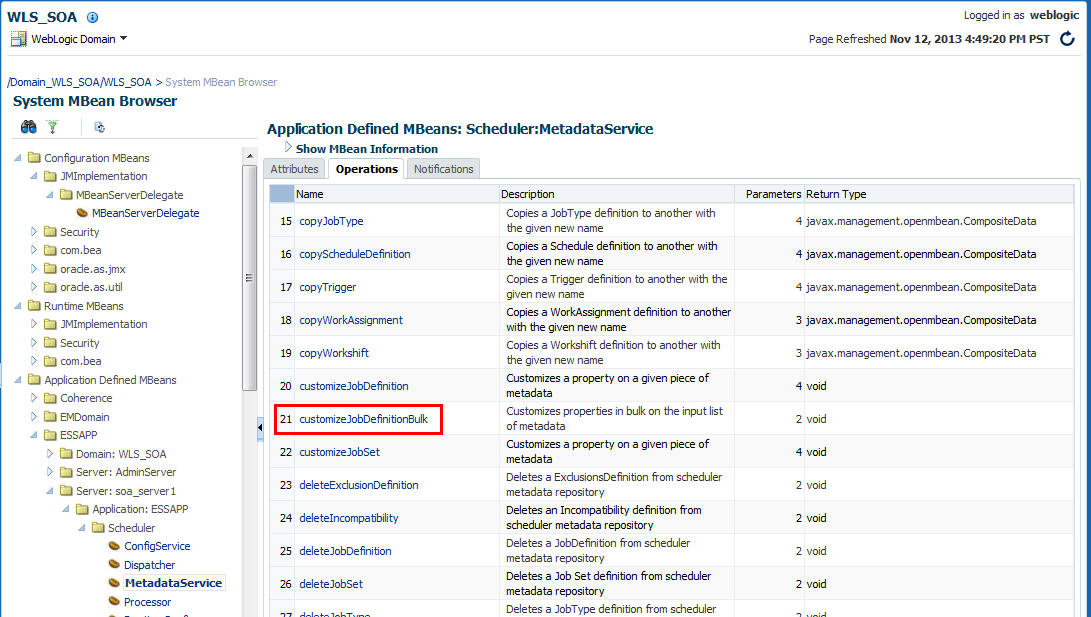Click the Scheduler folder icon
This screenshot has width=1091, height=617.
tap(98, 528)
